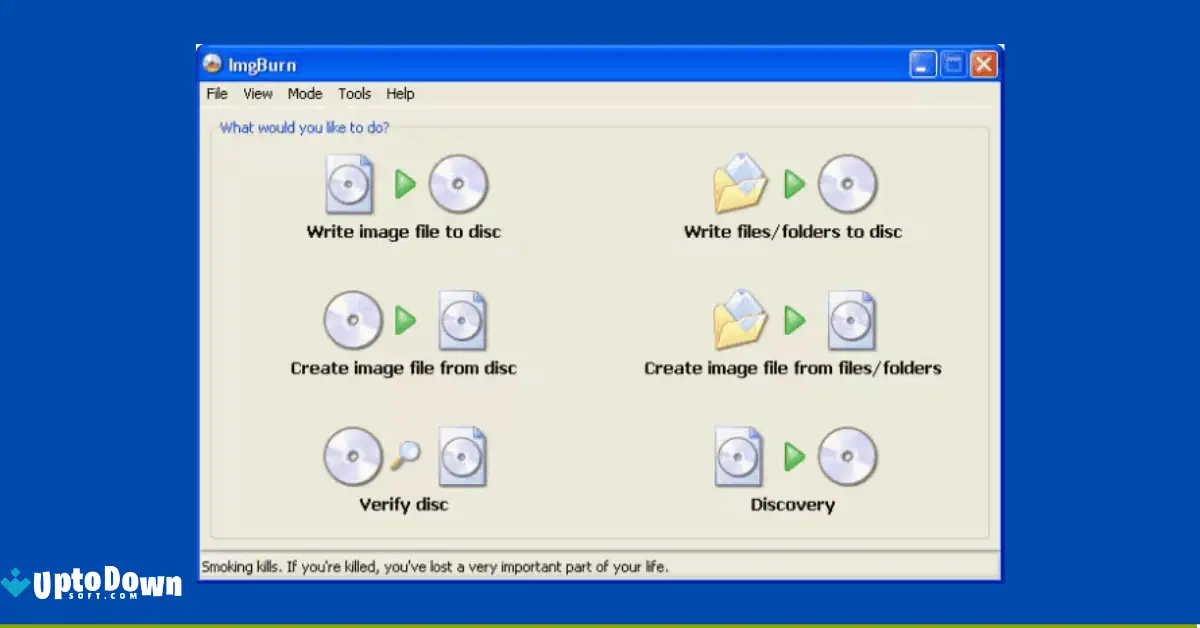This screenshot has width=1200, height=628.
Task: Select the Write image file to disc icon
Action: pyautogui.click(x=349, y=183)
